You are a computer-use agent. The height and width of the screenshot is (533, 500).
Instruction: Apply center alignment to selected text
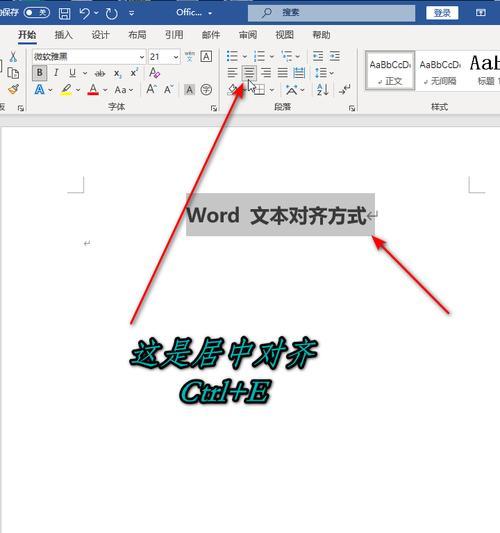pyautogui.click(x=249, y=72)
